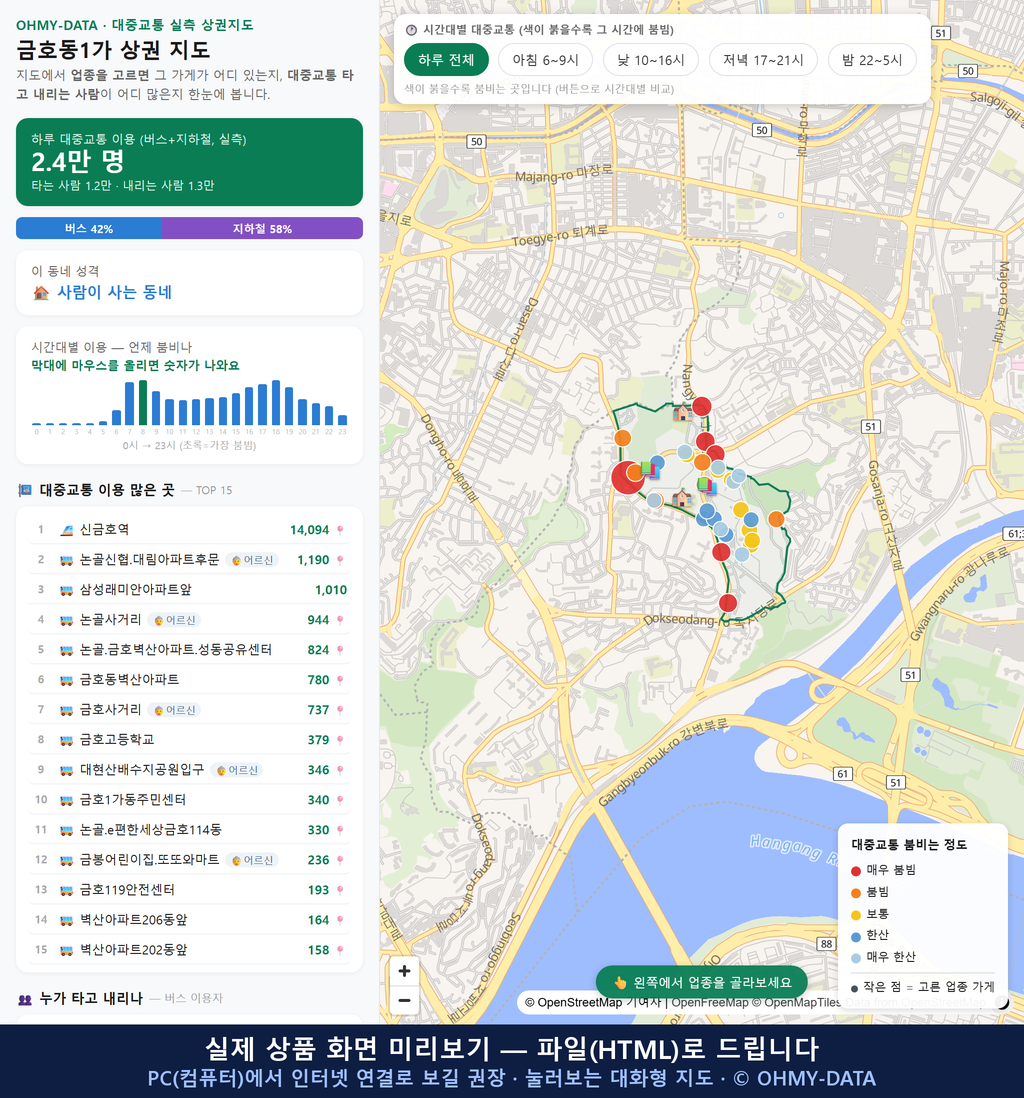Click the blue 버스 42% bar segment
The width and height of the screenshot is (1024, 1098).
89,228
